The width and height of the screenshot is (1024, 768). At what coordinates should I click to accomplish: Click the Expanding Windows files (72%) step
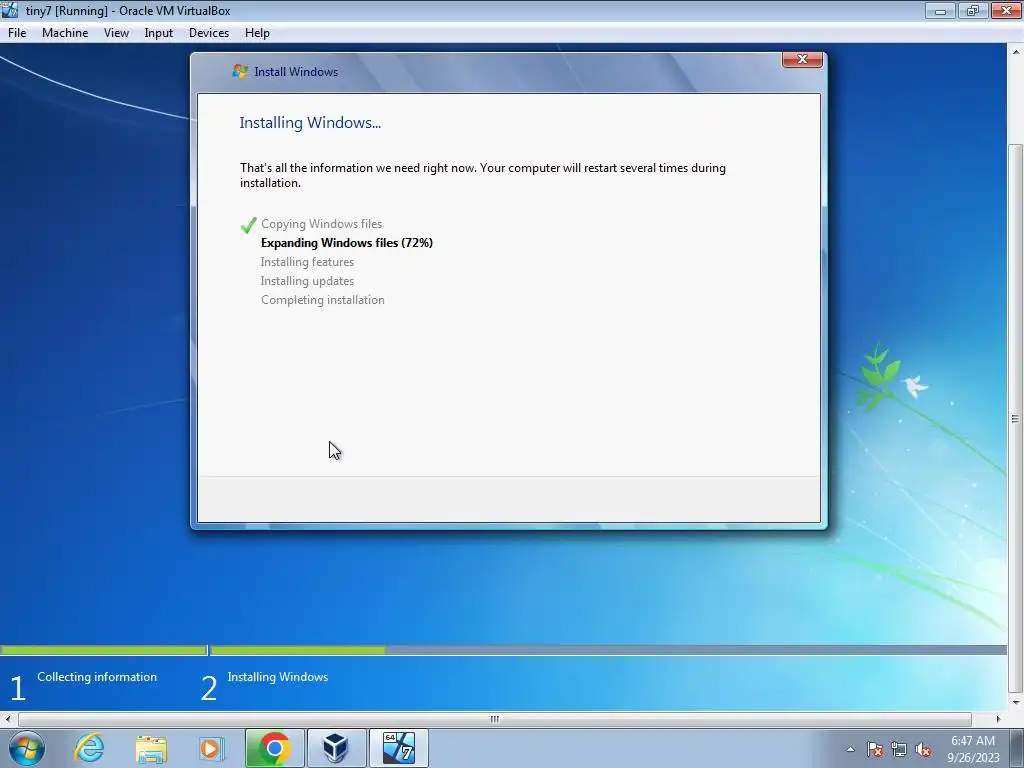pyautogui.click(x=347, y=243)
